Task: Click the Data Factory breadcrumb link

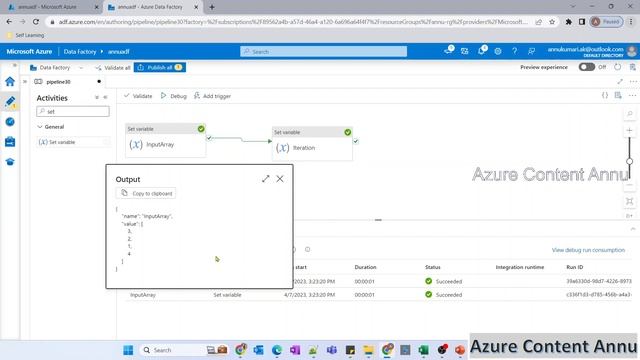Action: coord(80,51)
